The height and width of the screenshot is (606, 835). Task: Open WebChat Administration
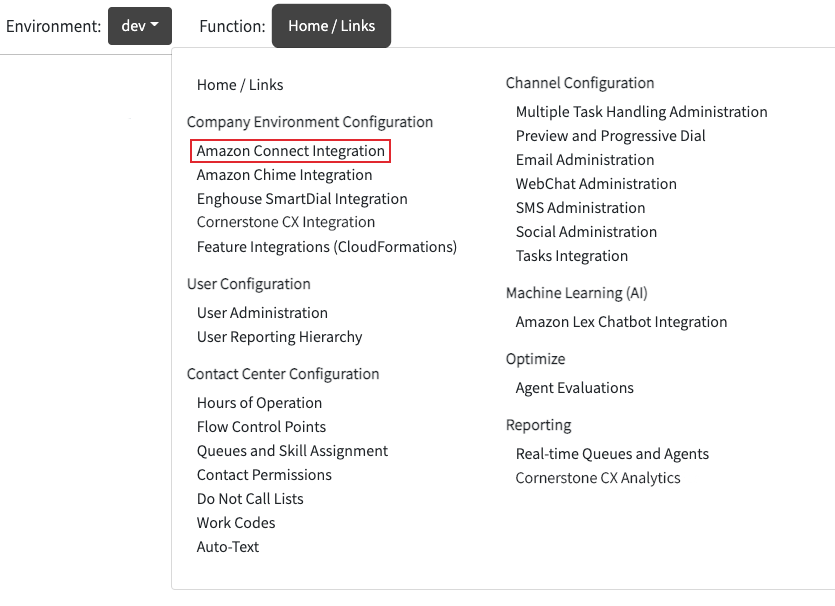pyautogui.click(x=596, y=184)
